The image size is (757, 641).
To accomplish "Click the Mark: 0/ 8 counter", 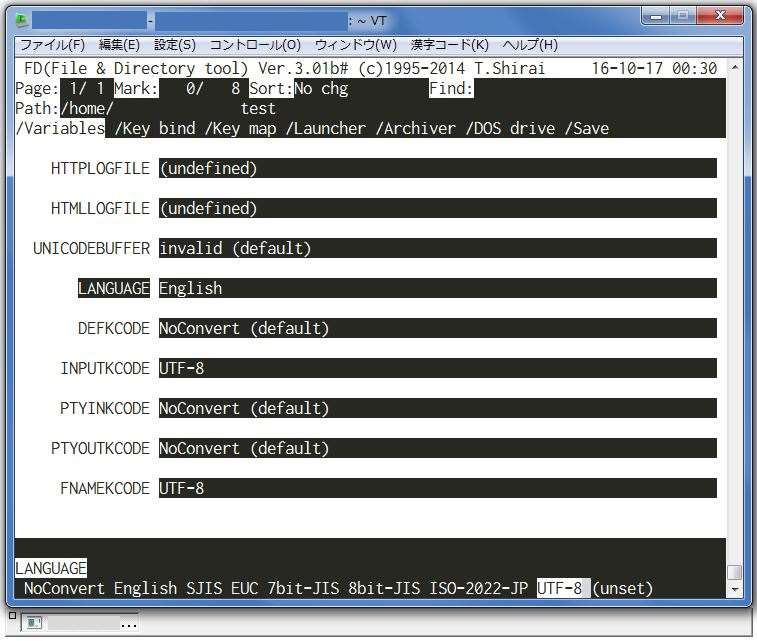I will pos(177,88).
